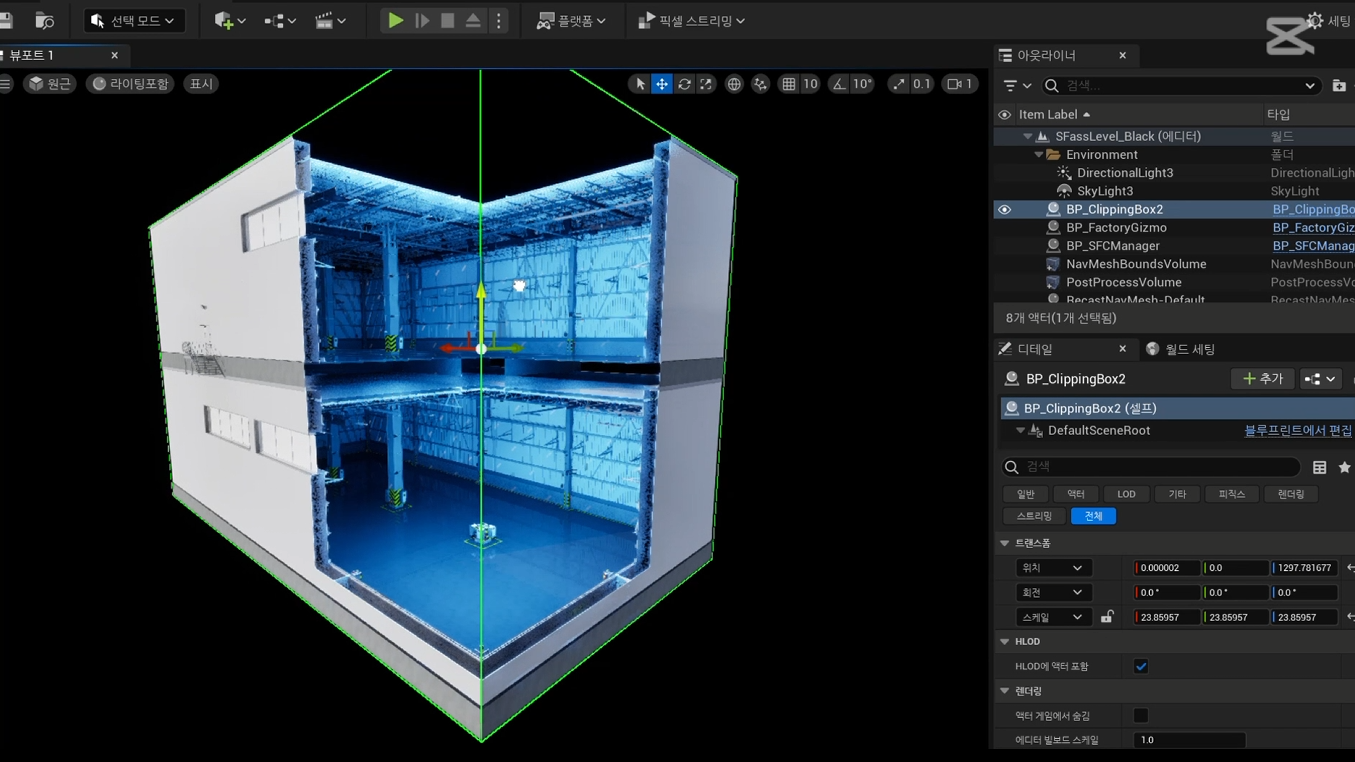The image size is (1355, 762).
Task: Uncheck HLOD에 액터 포함 checkbox
Action: pos(1140,667)
